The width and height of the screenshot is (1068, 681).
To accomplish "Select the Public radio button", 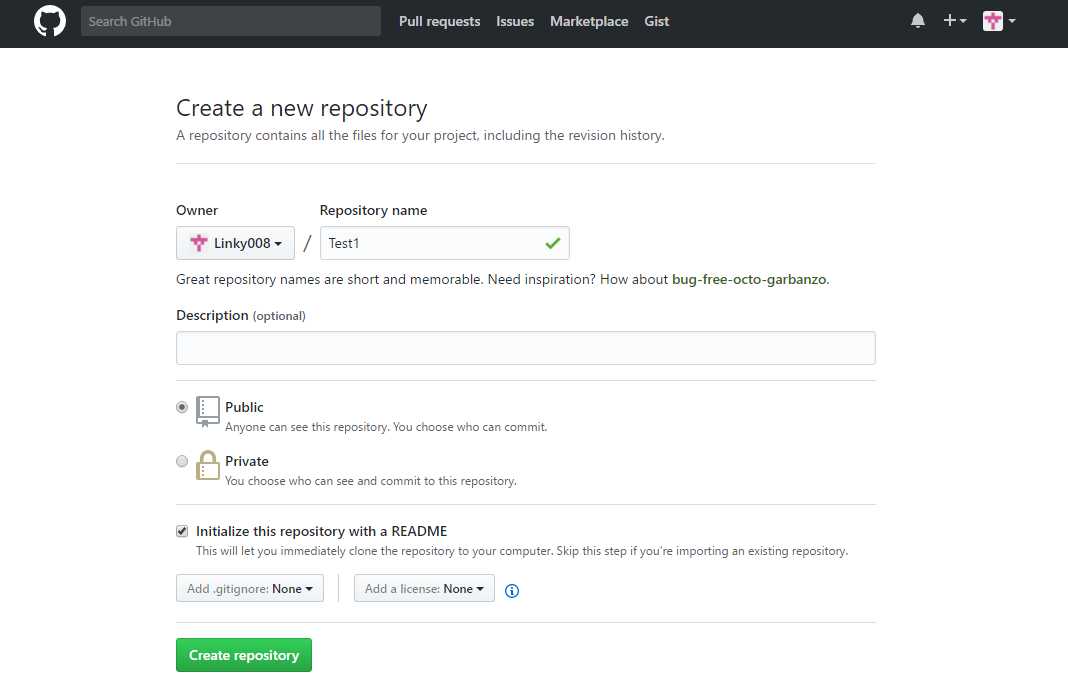I will (182, 407).
